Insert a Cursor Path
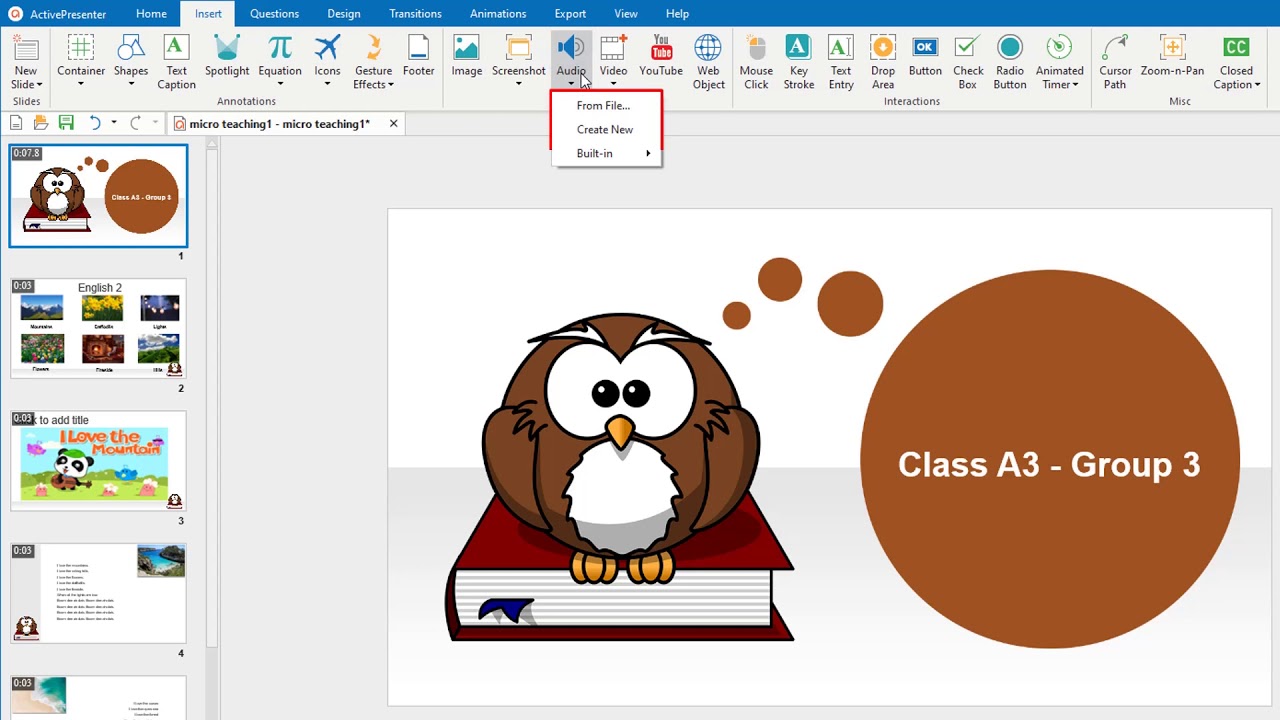Viewport: 1280px width, 720px height. click(1115, 62)
